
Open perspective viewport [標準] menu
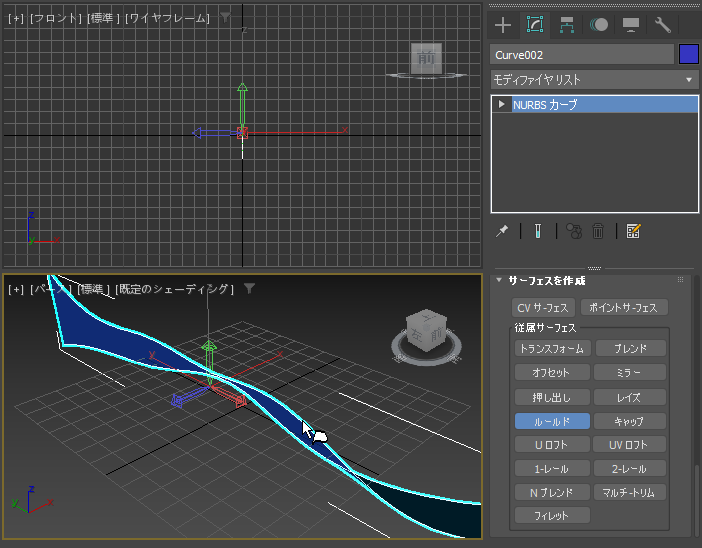(x=93, y=289)
